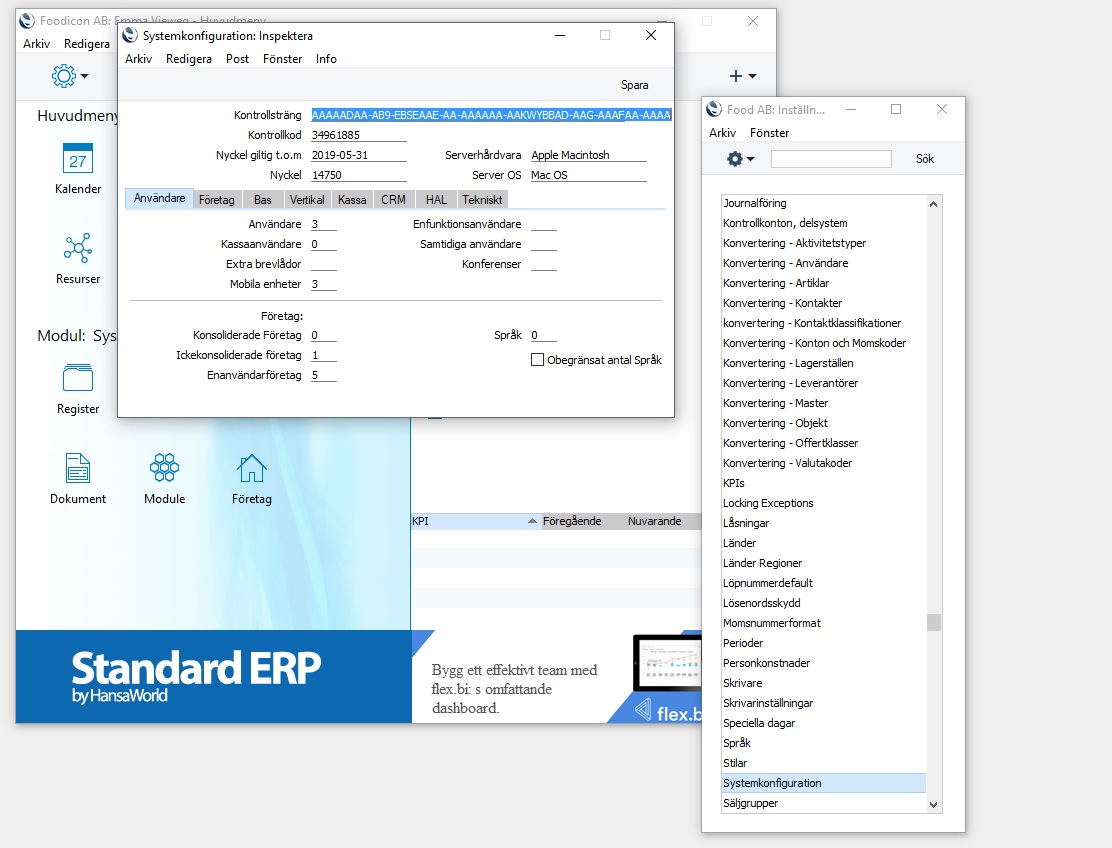Switch to the CRM tab
The image size is (1112, 848).
pyautogui.click(x=394, y=200)
